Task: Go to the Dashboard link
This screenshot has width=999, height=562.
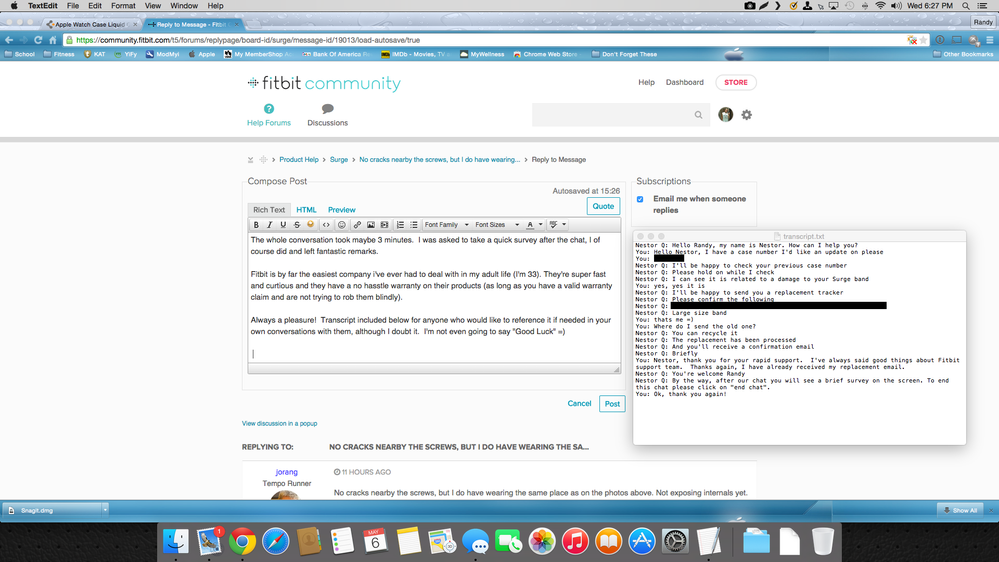Action: pyautogui.click(x=685, y=82)
